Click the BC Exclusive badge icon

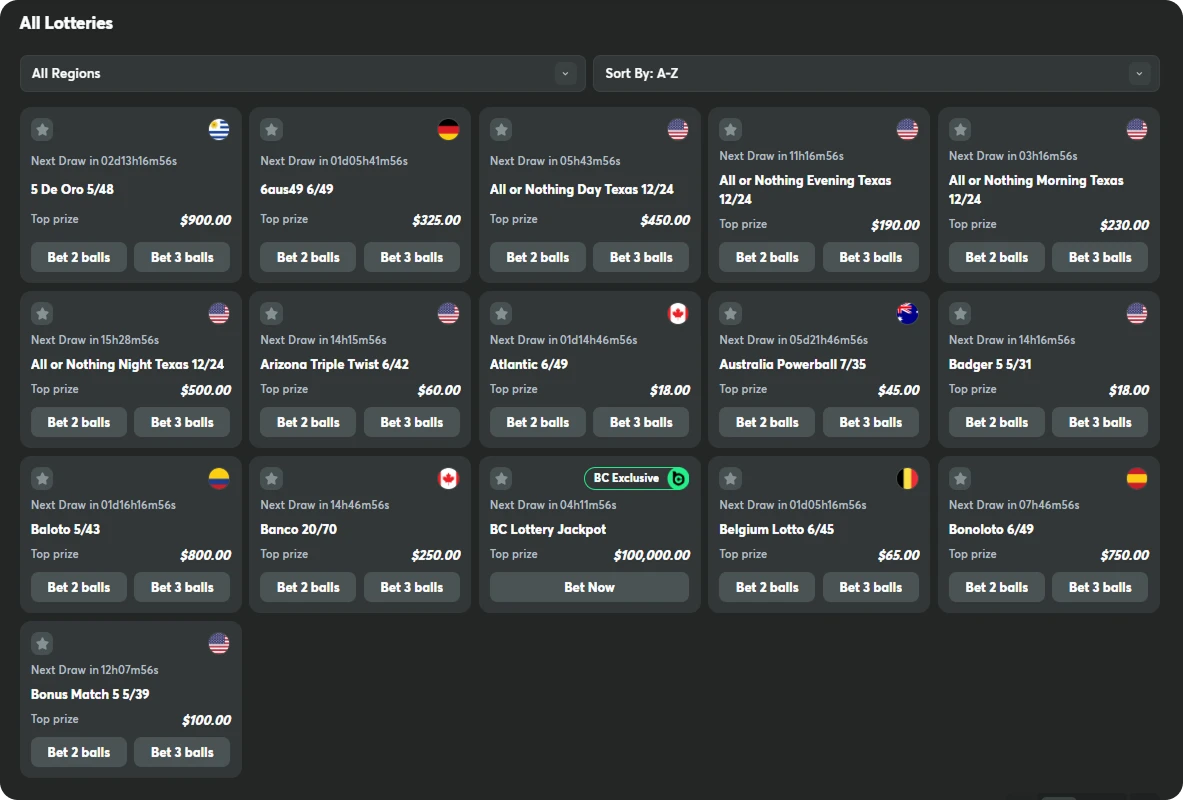coord(678,479)
